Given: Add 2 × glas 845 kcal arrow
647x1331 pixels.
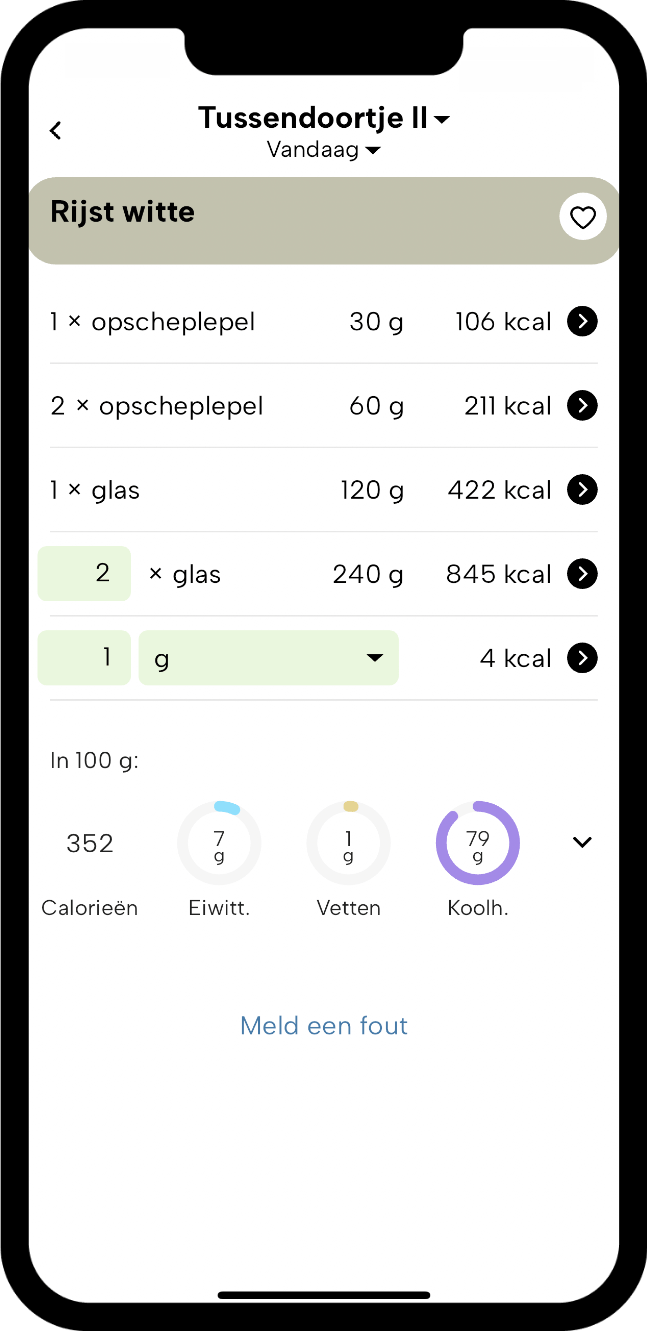Looking at the screenshot, I should click(x=582, y=573).
